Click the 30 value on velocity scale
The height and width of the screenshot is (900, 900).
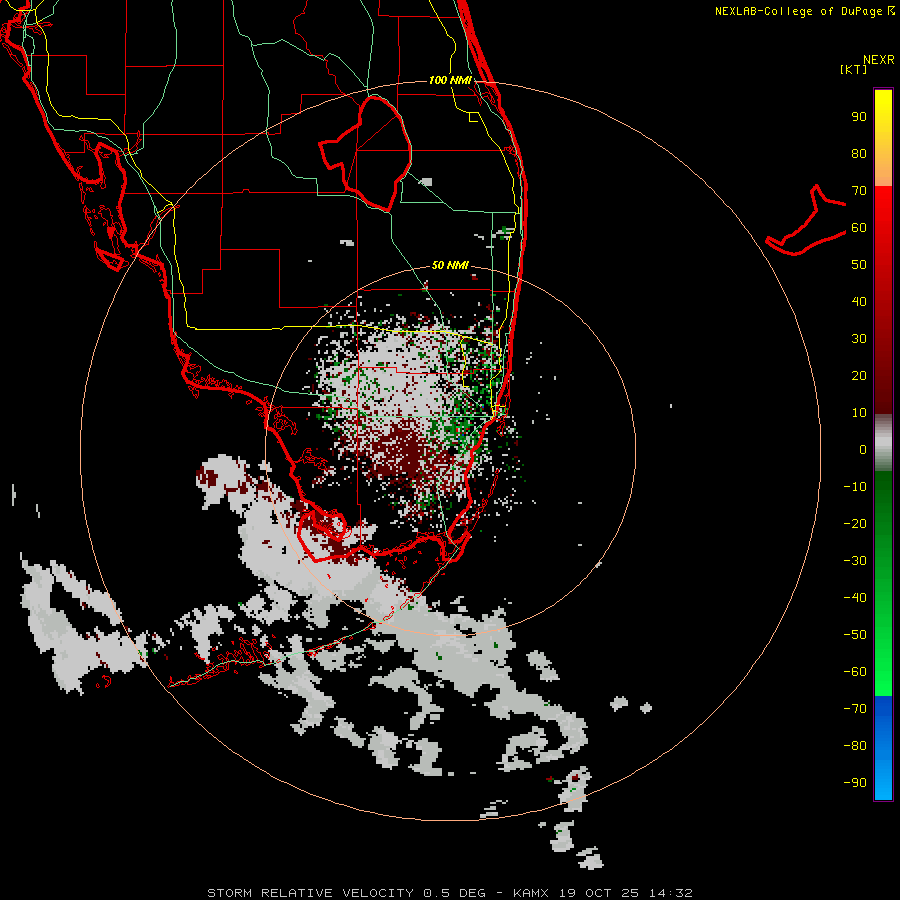pyautogui.click(x=859, y=339)
